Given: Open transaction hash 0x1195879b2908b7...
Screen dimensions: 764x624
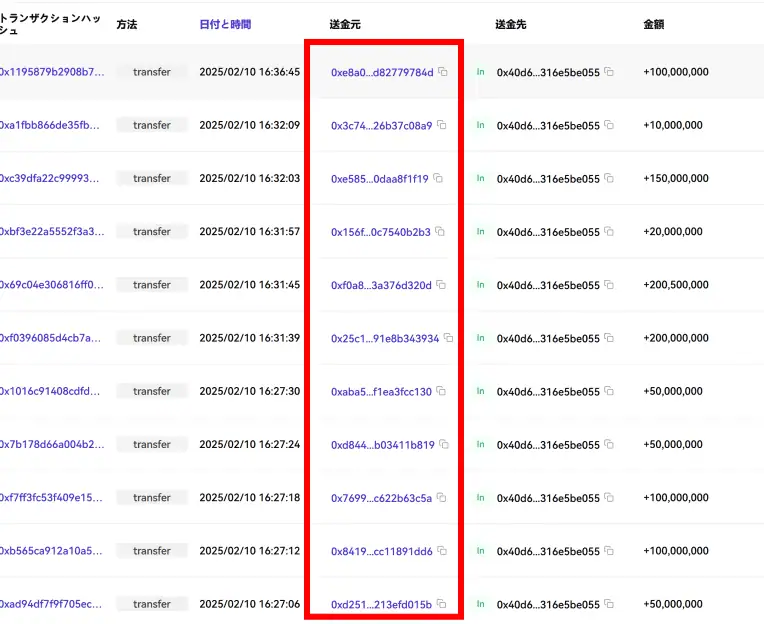Looking at the screenshot, I should (x=52, y=72).
